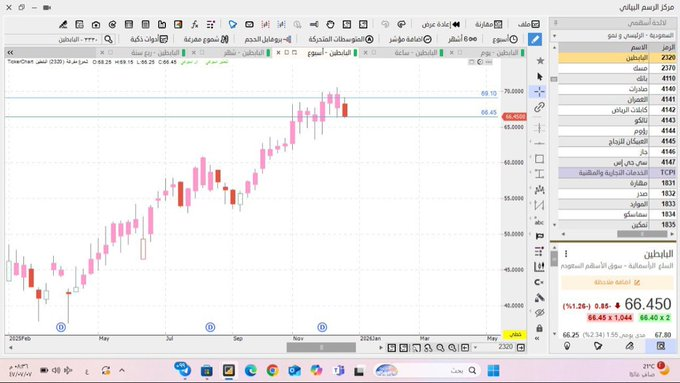Viewport: 680px width, 383px height.
Task: Click the watchlist horizontal scrollbar
Action: click(642, 234)
